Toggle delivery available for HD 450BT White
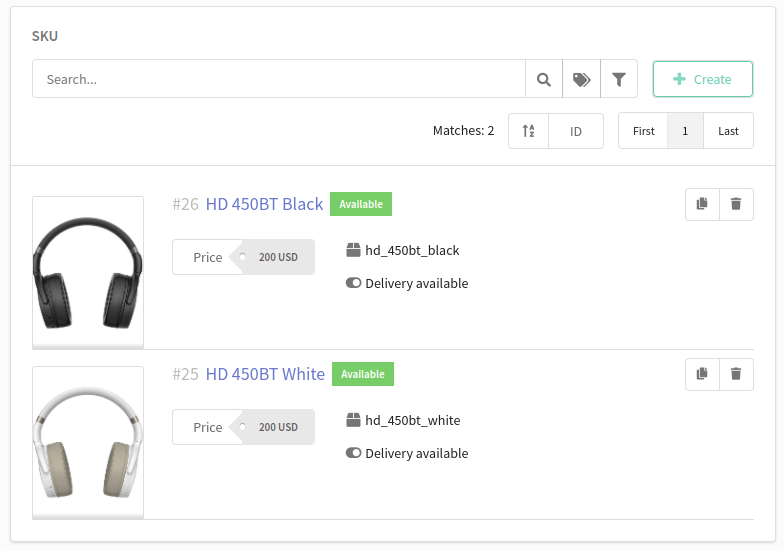The width and height of the screenshot is (784, 551). click(354, 453)
